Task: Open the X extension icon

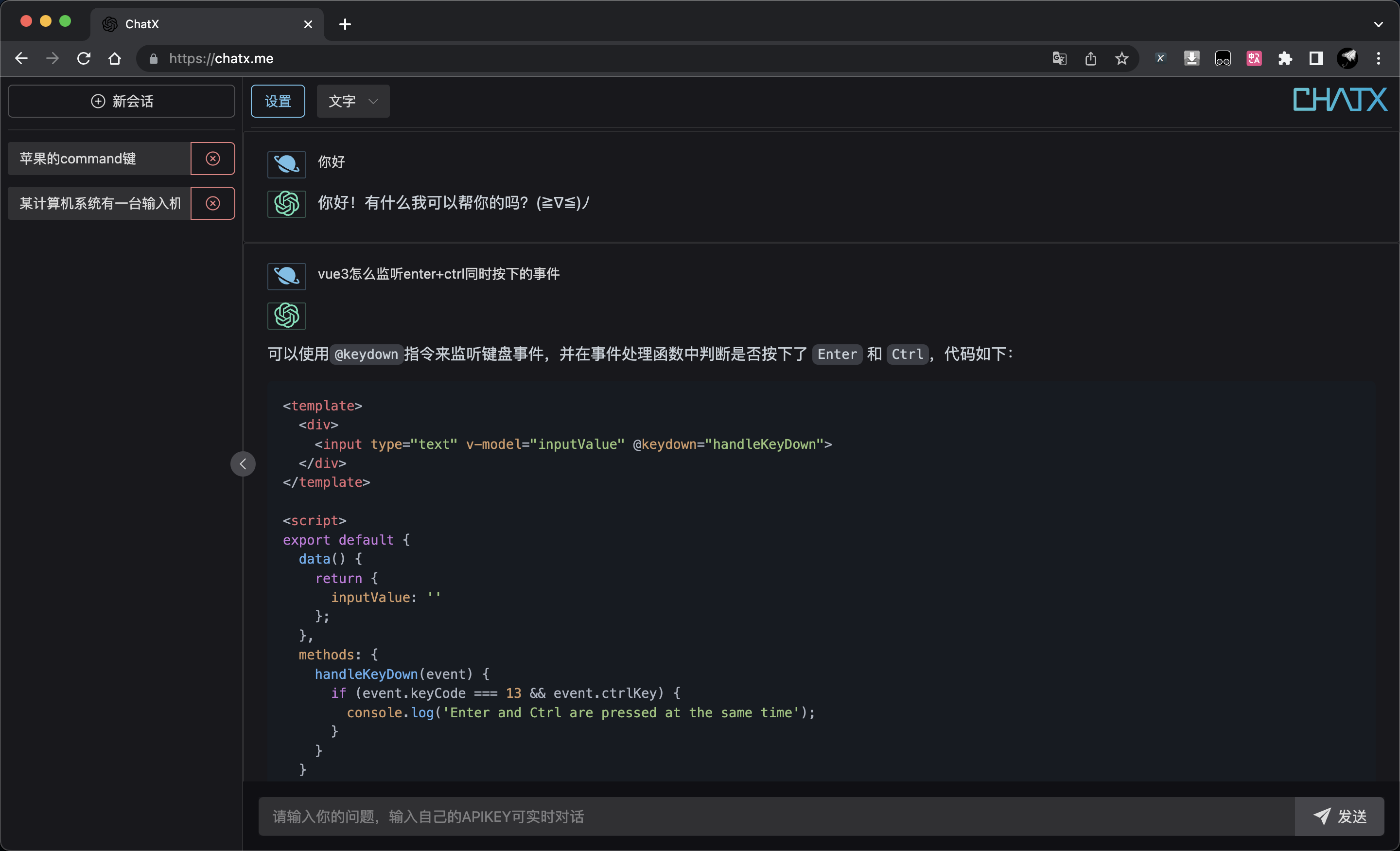Action: click(1160, 58)
